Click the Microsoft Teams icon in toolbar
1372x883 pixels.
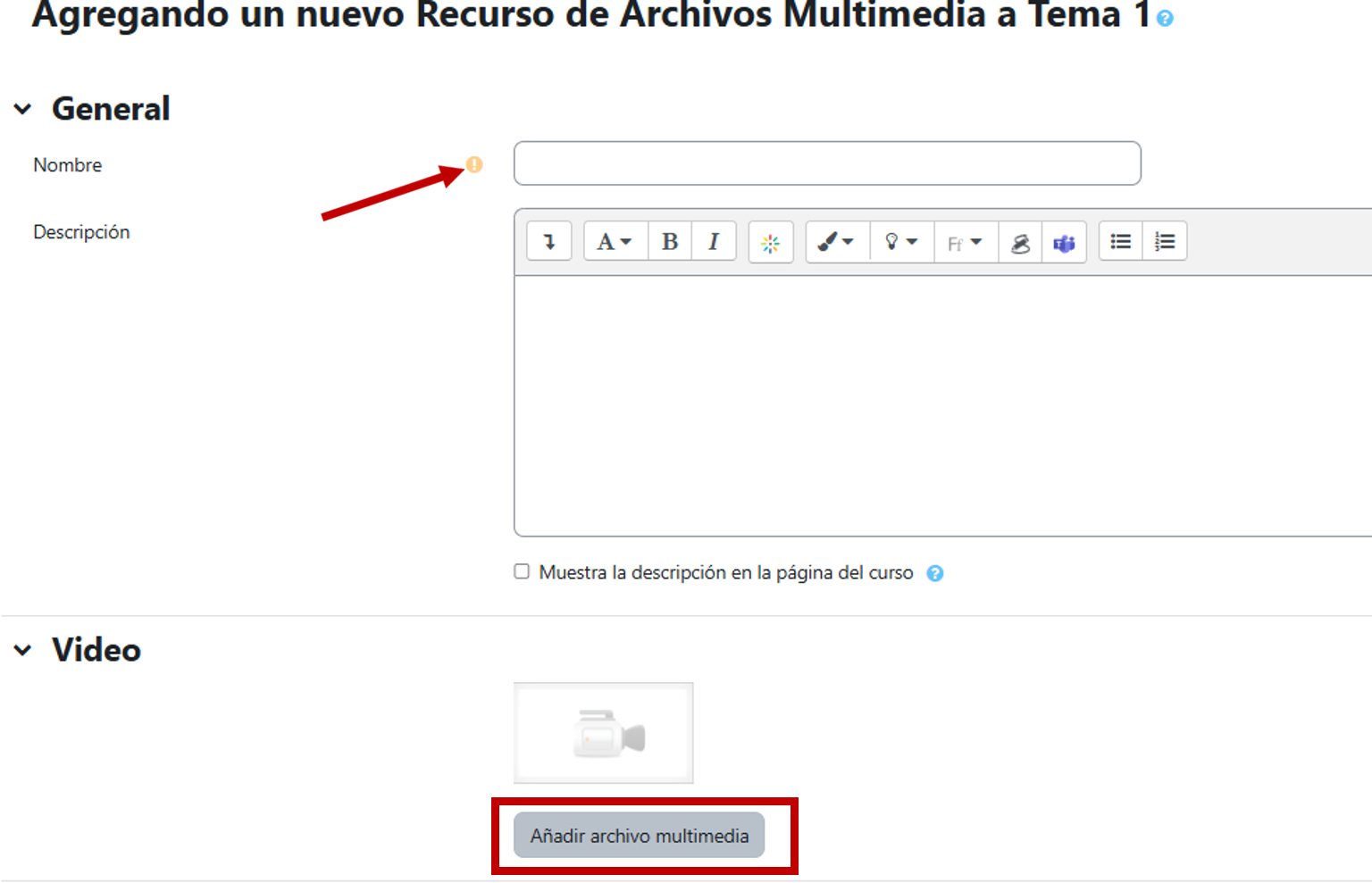point(1064,243)
